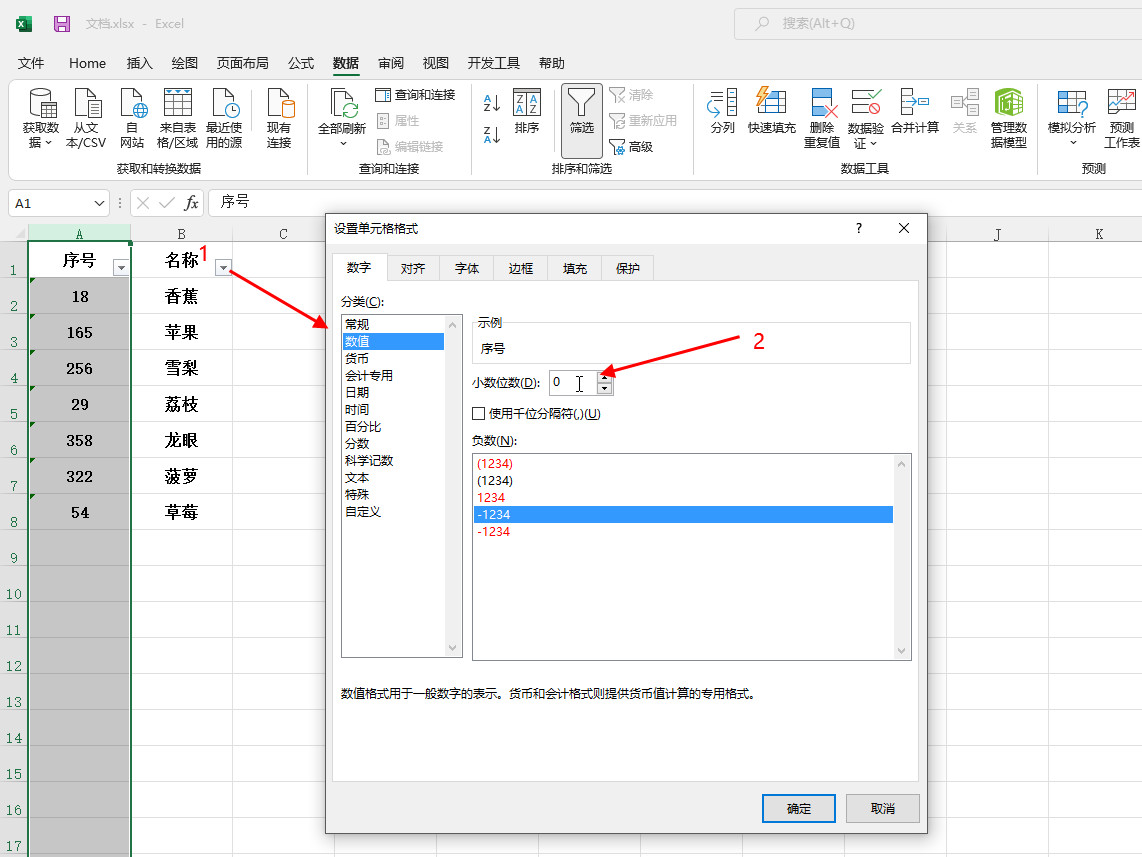
Task: Import data 自网站 (from web)
Action: click(x=132, y=118)
